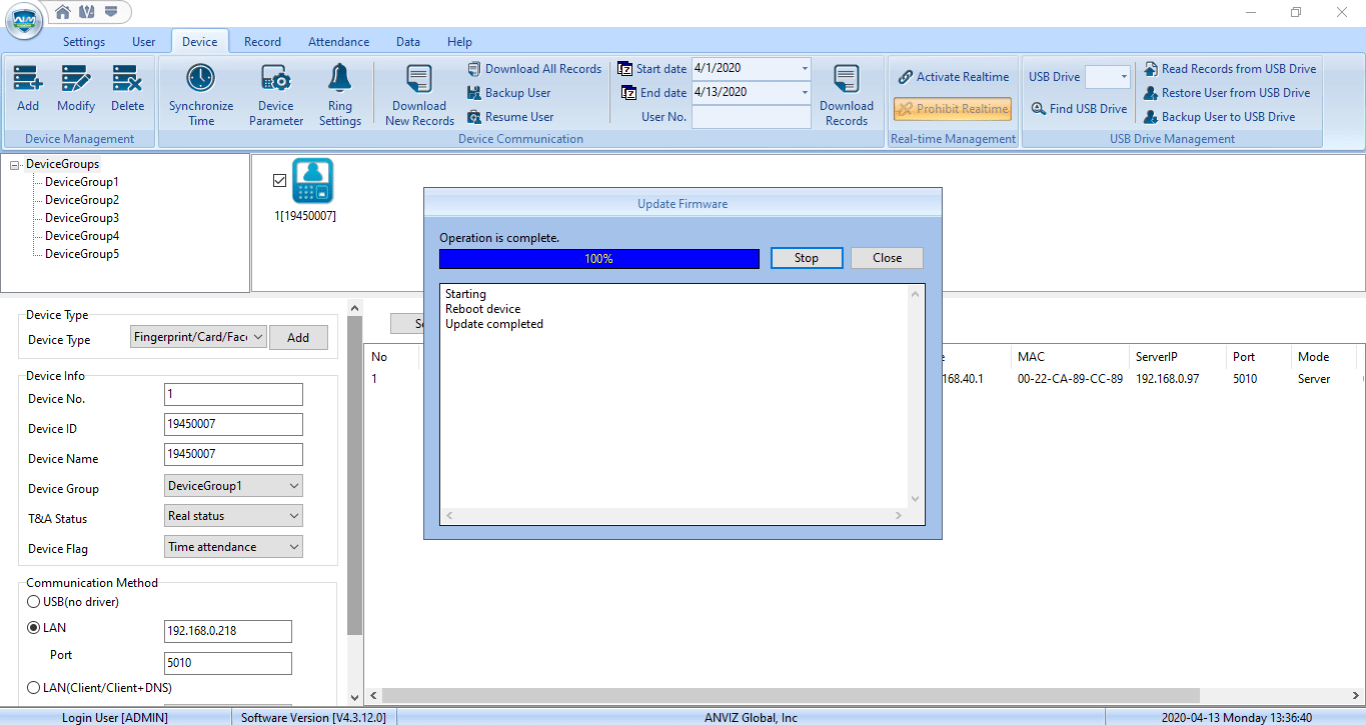The height and width of the screenshot is (725, 1366).
Task: Open the Record ribbon tab
Action: [262, 42]
